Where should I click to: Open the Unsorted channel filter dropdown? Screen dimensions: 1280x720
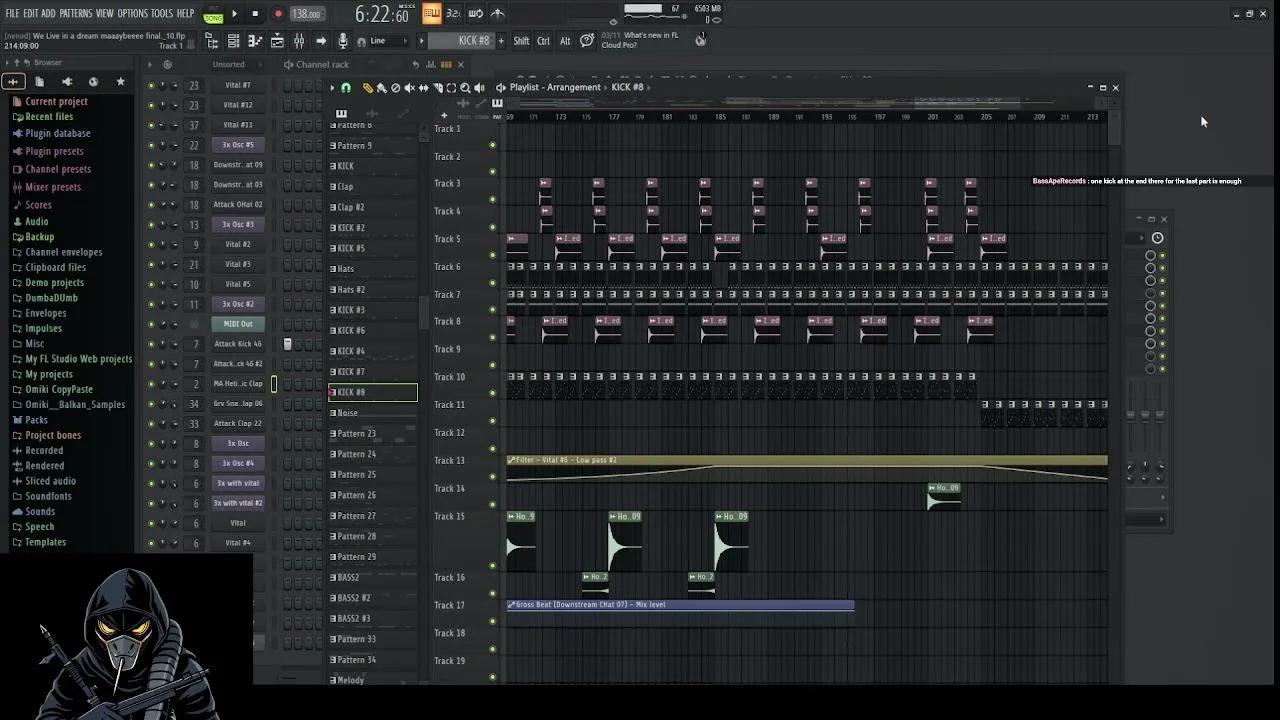pos(228,64)
